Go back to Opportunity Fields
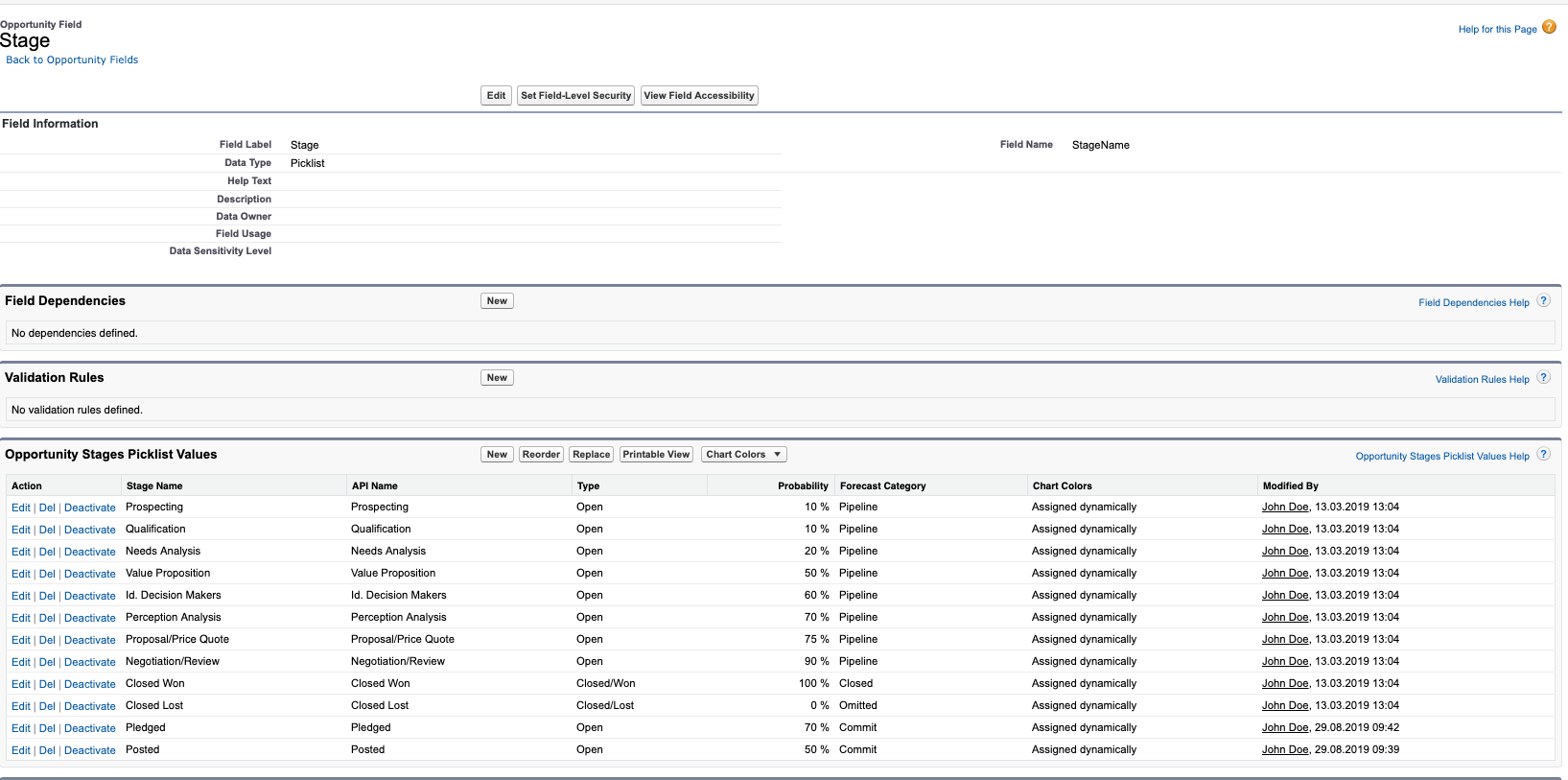Viewport: 1568px width, 780px height. 72,59
